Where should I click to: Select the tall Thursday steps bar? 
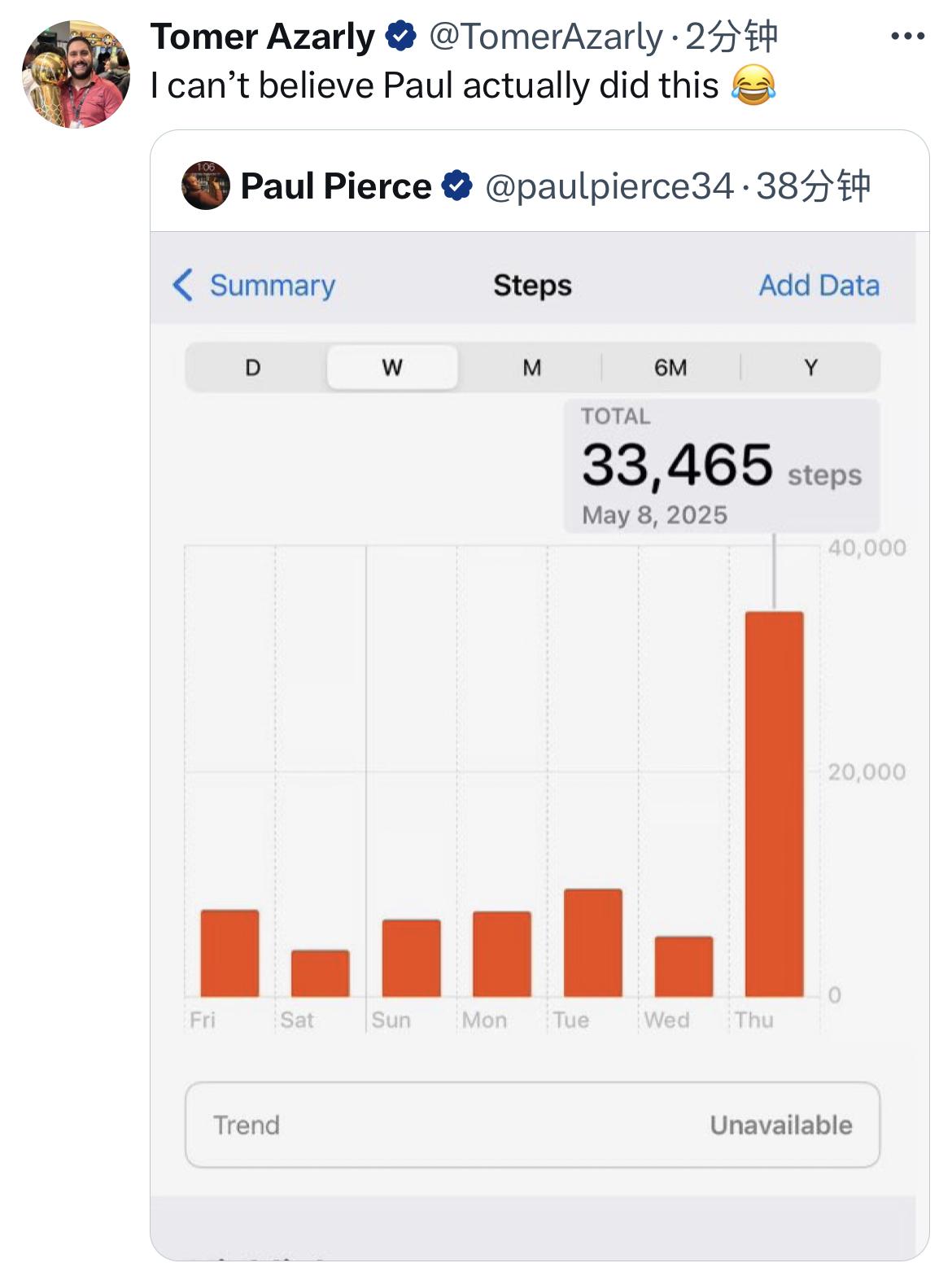774,804
